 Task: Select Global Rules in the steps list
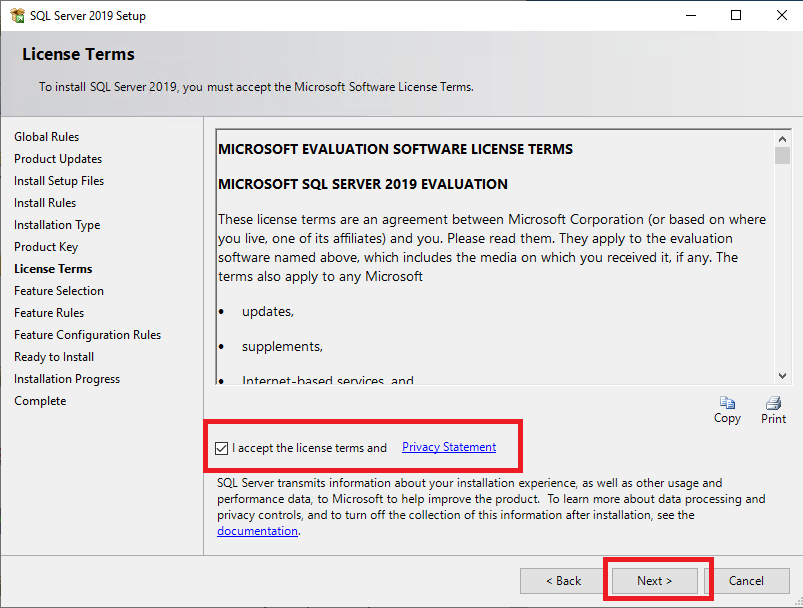pos(47,137)
